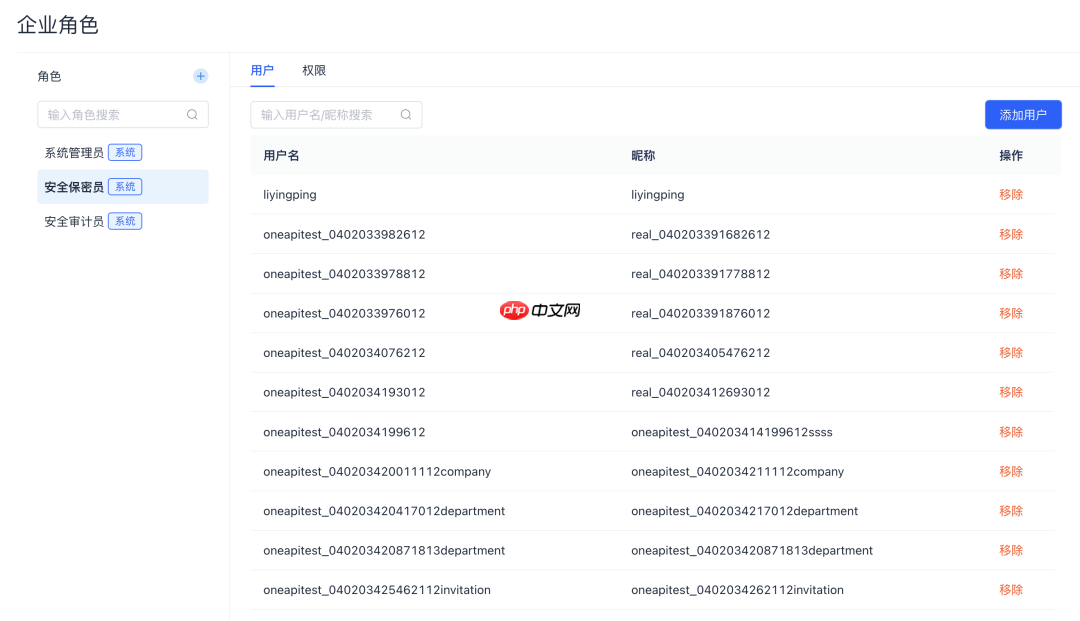Viewport: 1080px width, 621px height.
Task: Click the 企业角色 page title
Action: (55, 24)
